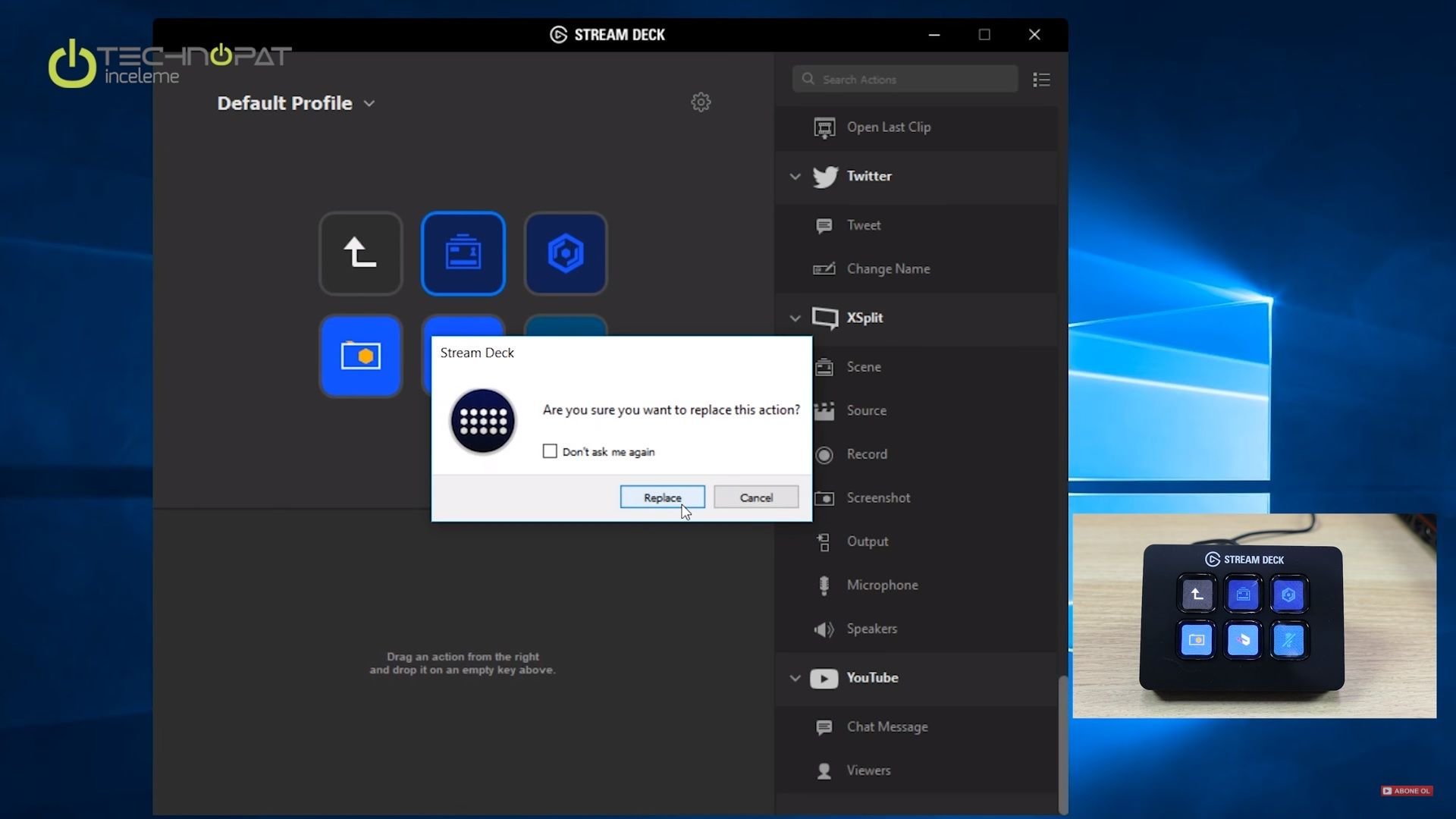1456x819 pixels.
Task: Toggle actions list view icon
Action: [1041, 80]
